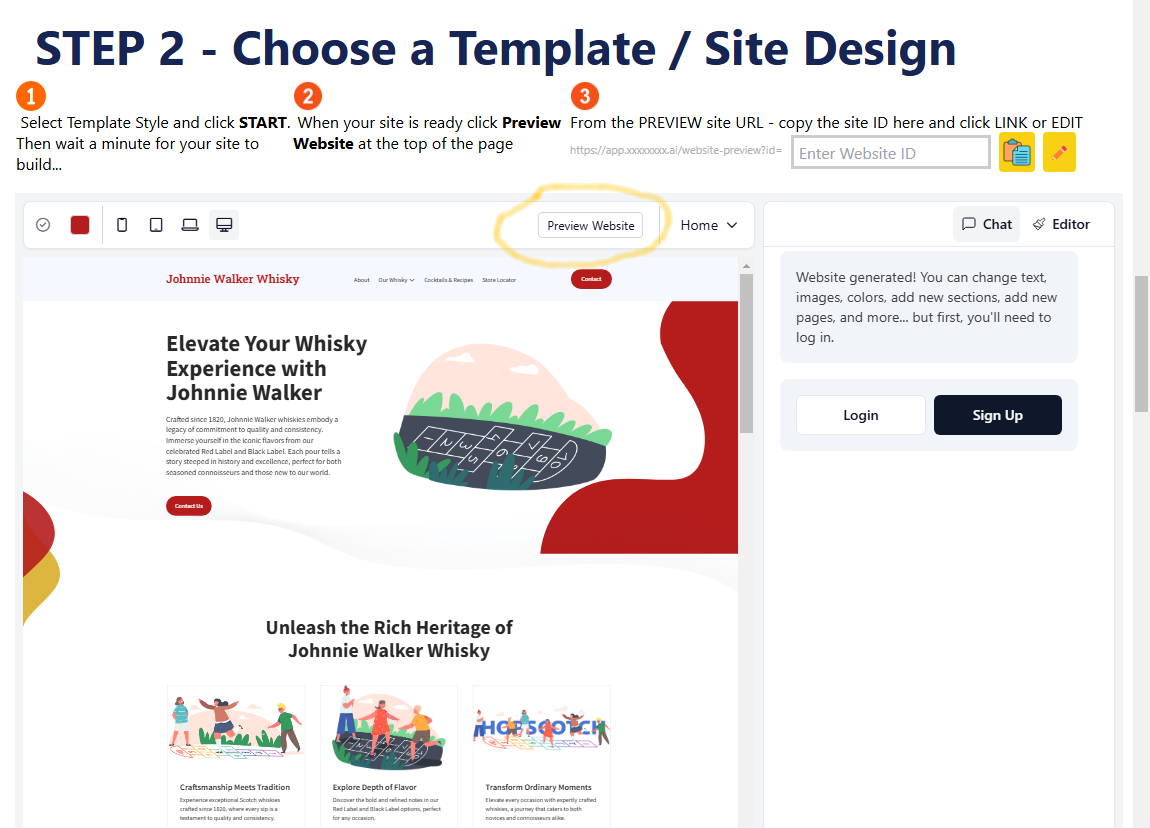Image resolution: width=1150 pixels, height=828 pixels.
Task: Click the preview pane scrollbar up arrow
Action: pyautogui.click(x=746, y=266)
